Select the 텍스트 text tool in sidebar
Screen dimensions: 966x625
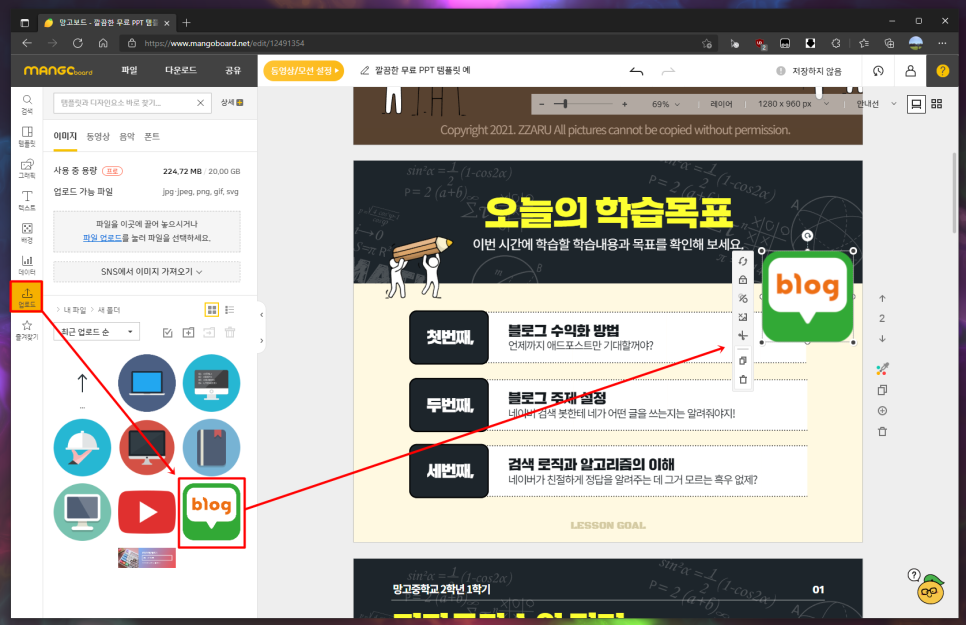[27, 201]
